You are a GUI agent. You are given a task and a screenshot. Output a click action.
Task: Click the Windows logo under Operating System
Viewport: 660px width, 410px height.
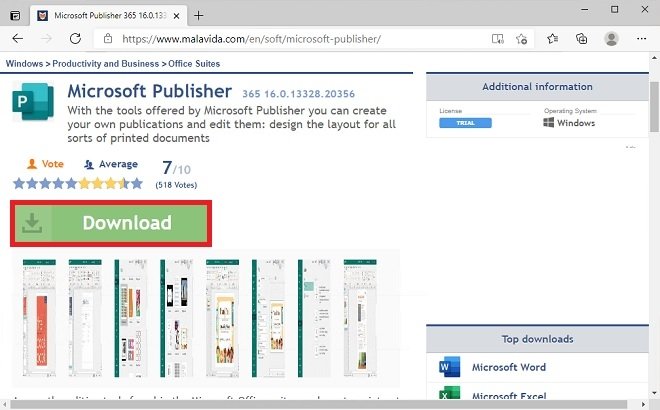click(x=548, y=122)
